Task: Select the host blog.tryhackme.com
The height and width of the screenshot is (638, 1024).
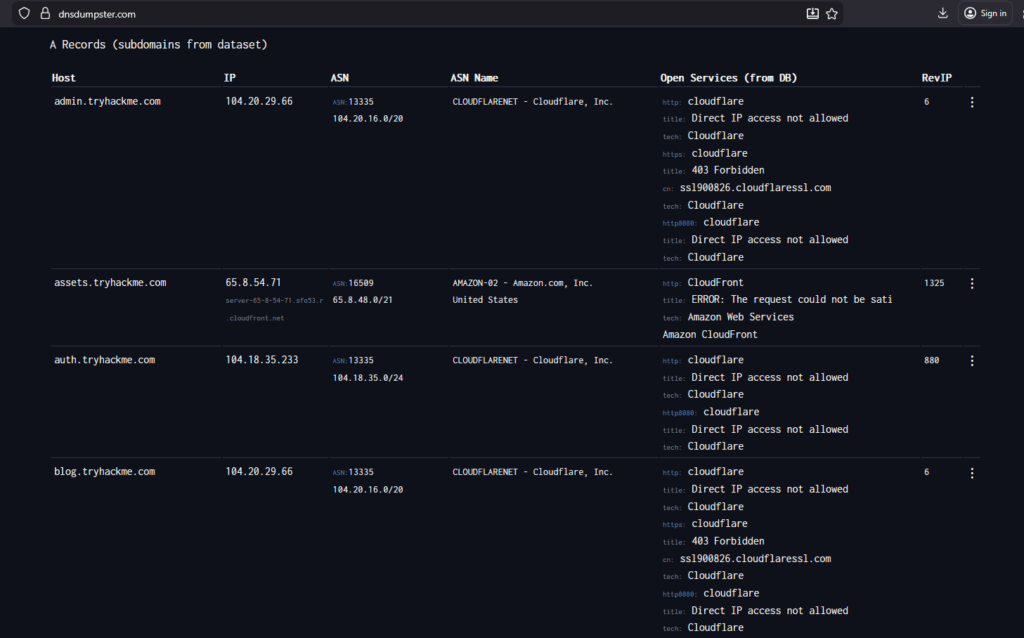Action: pyautogui.click(x=104, y=471)
